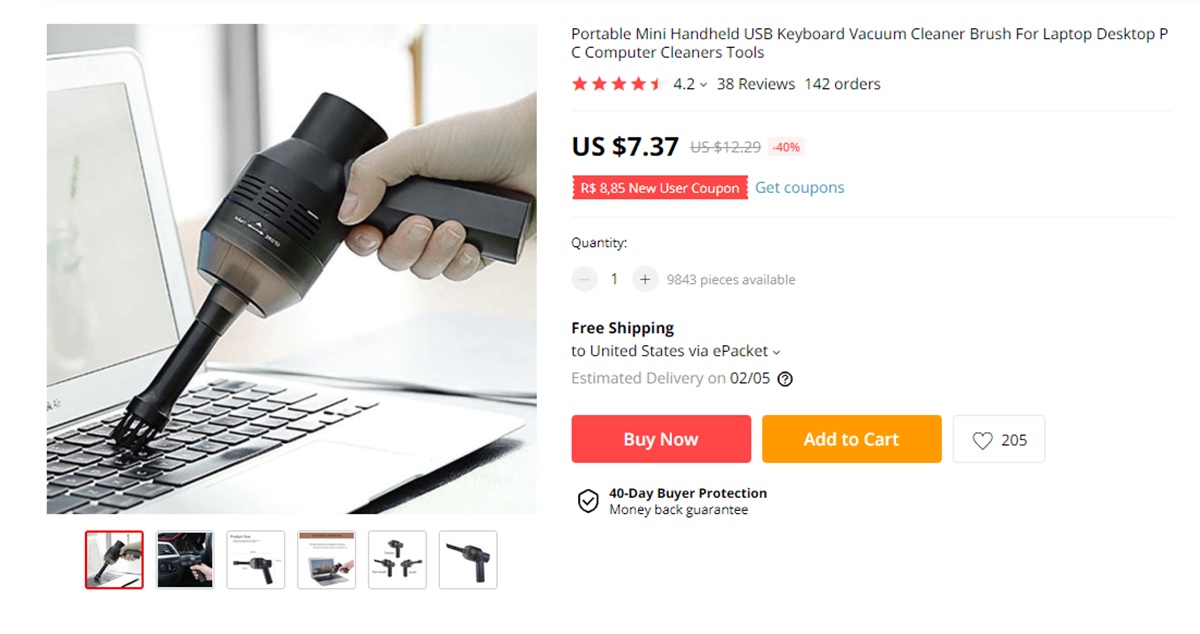Click the buyer protection shield icon

pos(588,501)
